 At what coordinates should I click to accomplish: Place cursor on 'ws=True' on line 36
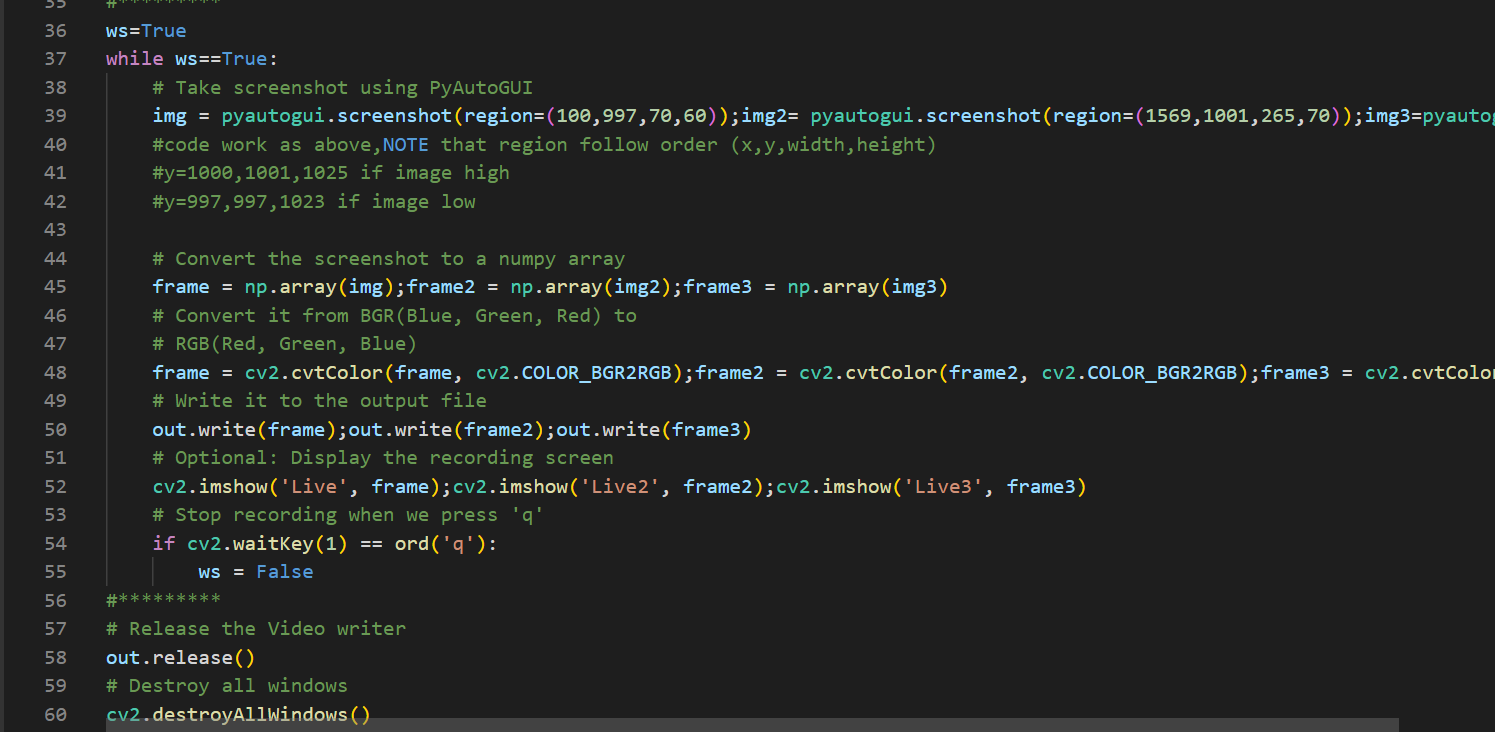[146, 31]
